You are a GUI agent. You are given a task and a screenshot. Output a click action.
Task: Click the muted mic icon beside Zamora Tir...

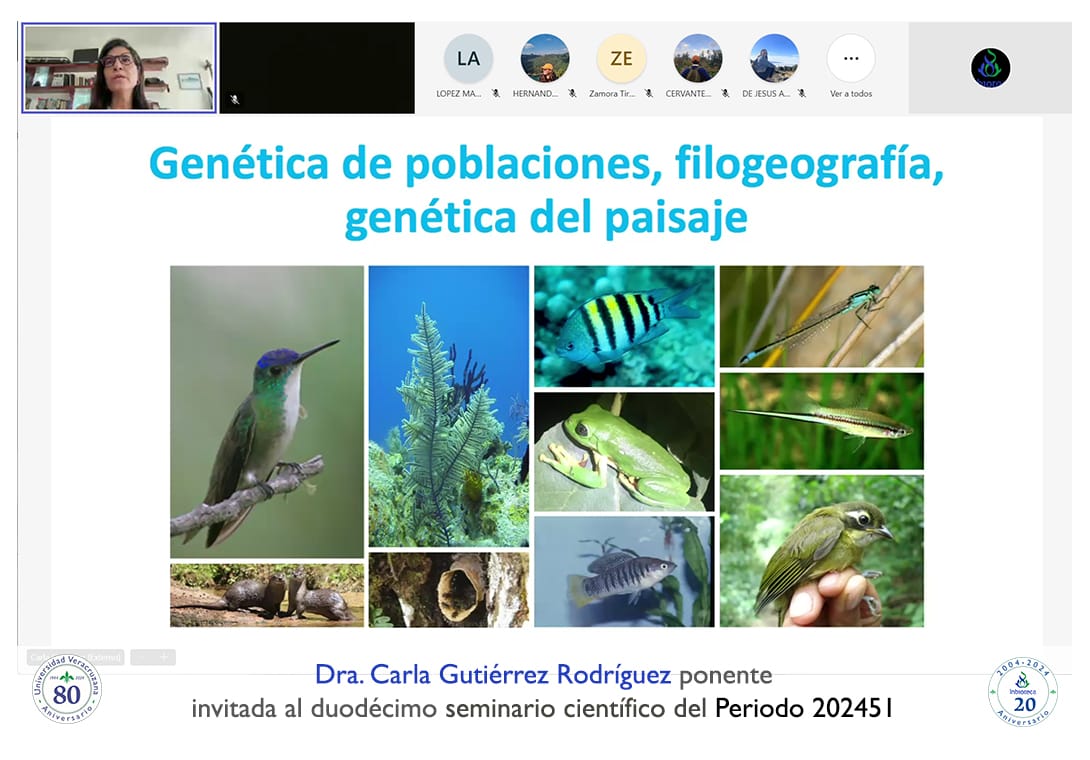pyautogui.click(x=648, y=94)
